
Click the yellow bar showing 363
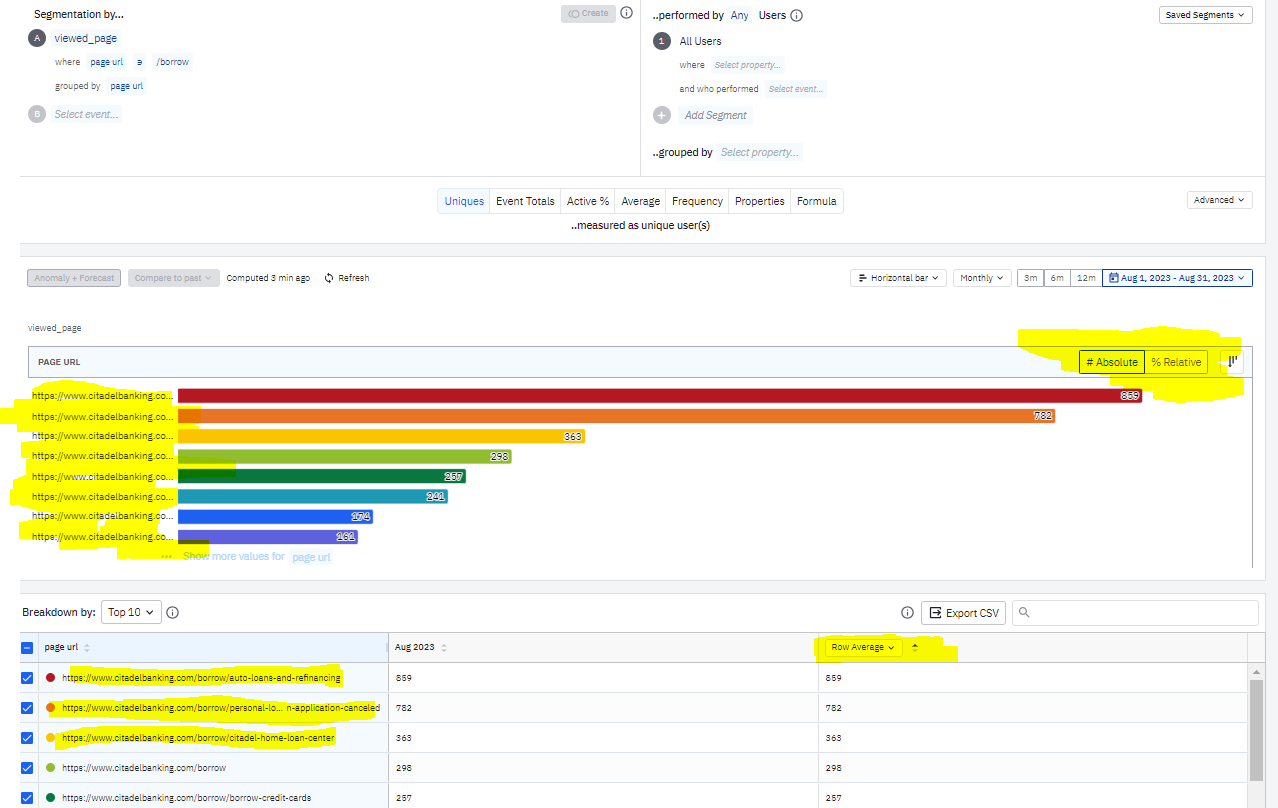tap(381, 436)
